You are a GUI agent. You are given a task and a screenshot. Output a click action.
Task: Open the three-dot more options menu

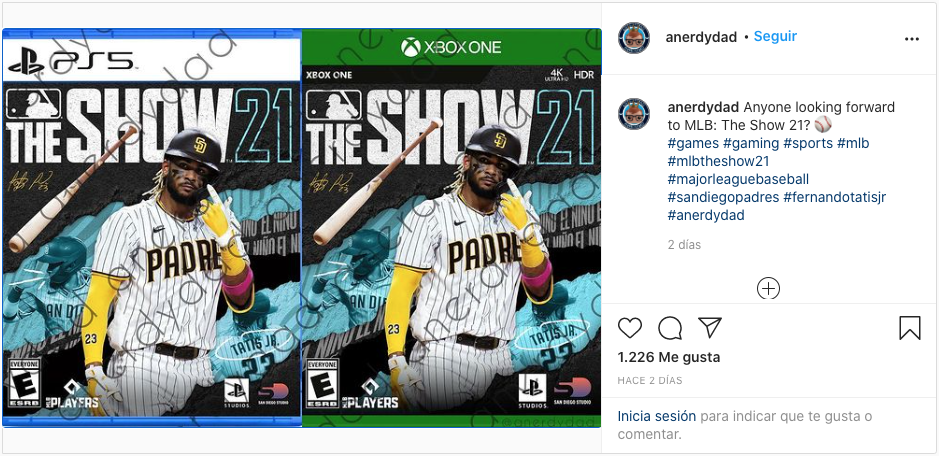point(911,39)
